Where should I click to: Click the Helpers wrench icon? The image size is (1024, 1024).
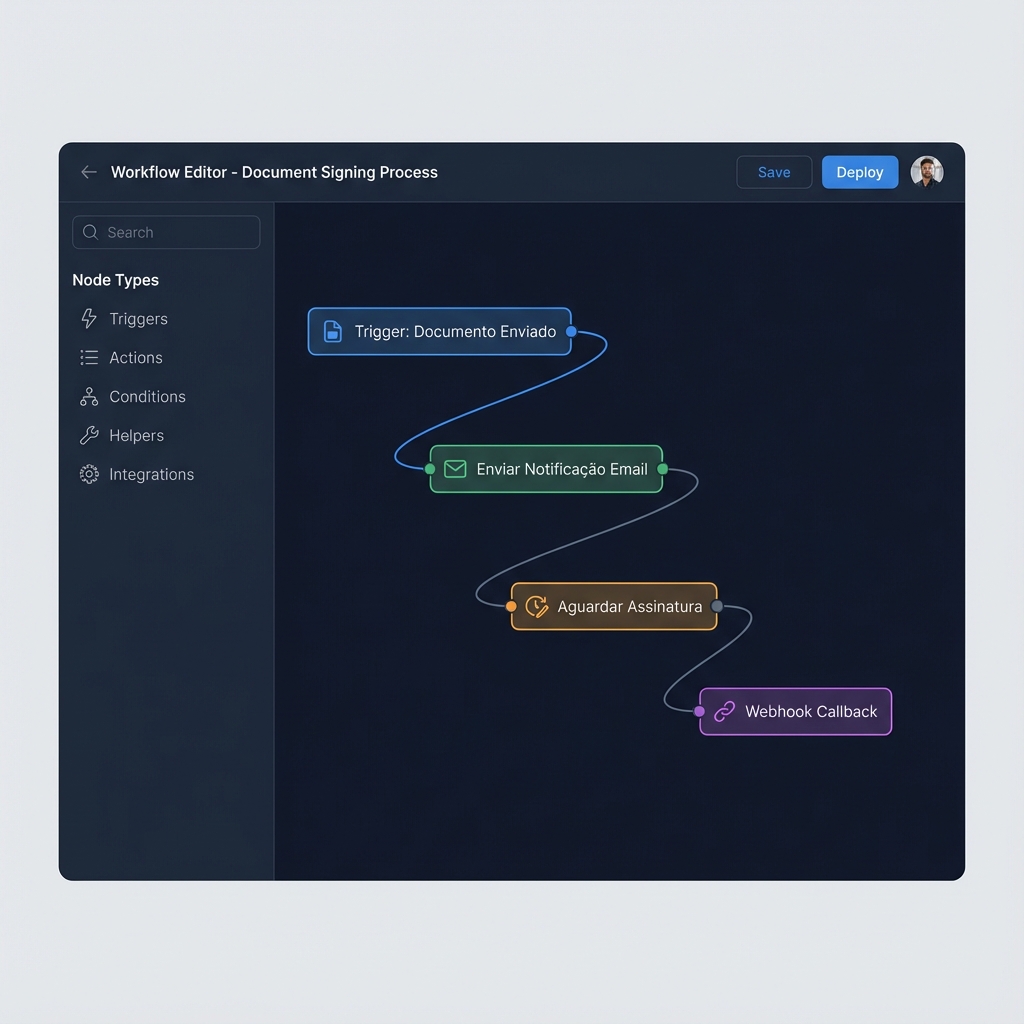click(89, 436)
